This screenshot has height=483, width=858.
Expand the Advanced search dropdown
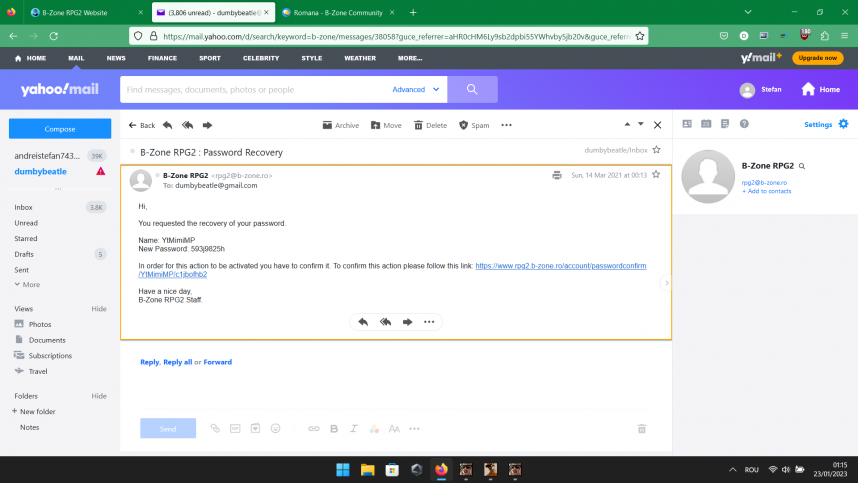[x=416, y=90]
